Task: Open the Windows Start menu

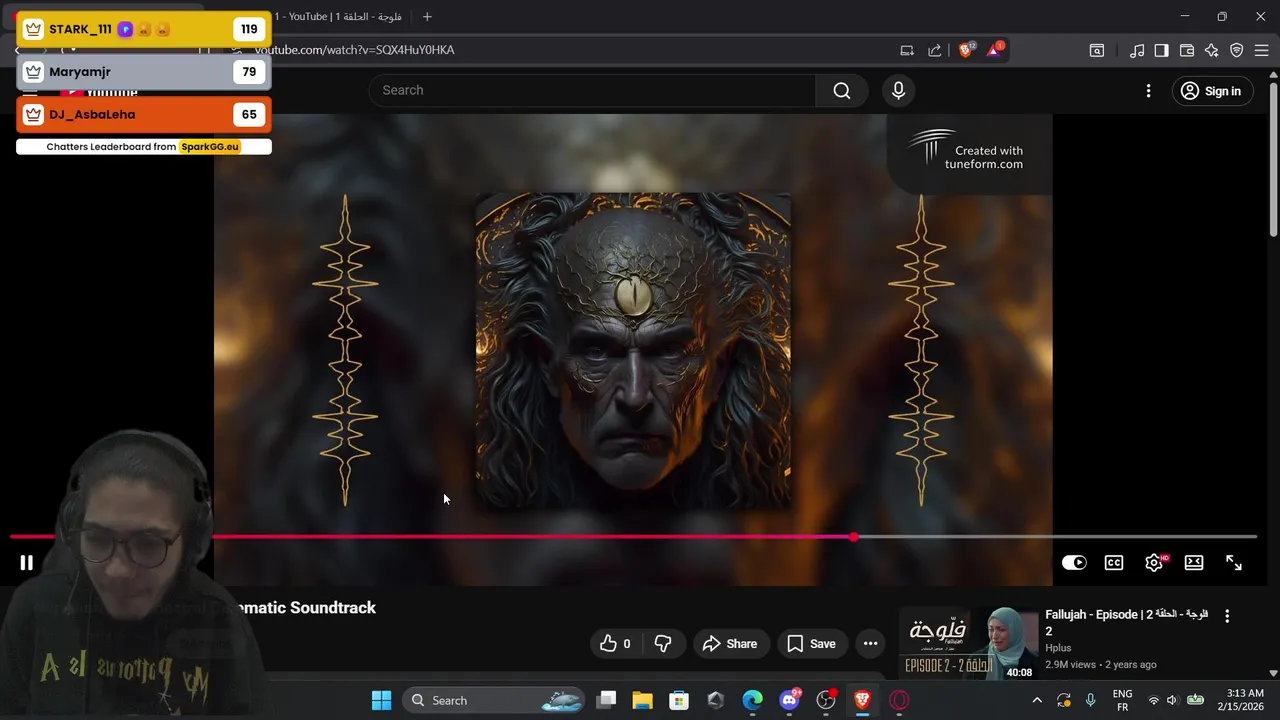Action: [x=381, y=700]
